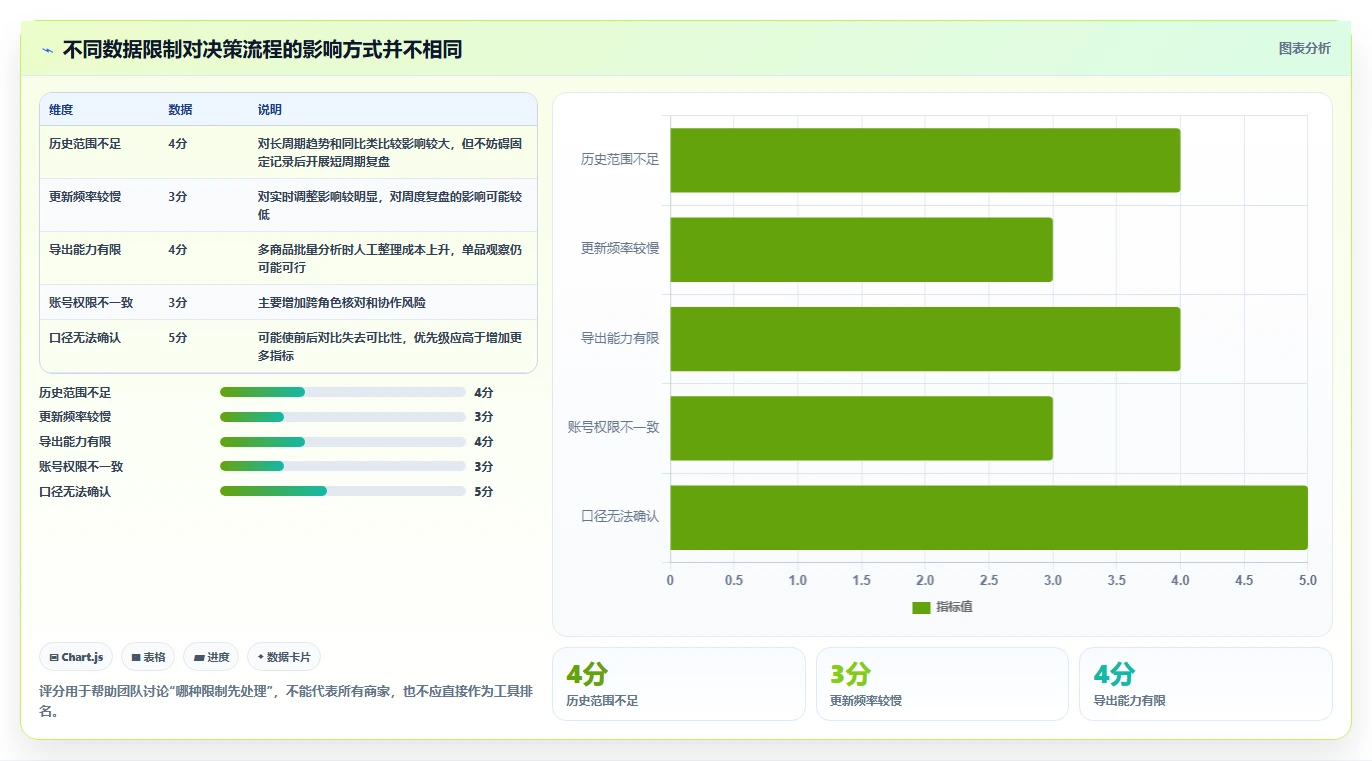Open the 4分 导出能力有限 data card
The height and width of the screenshot is (761, 1372).
[1206, 684]
